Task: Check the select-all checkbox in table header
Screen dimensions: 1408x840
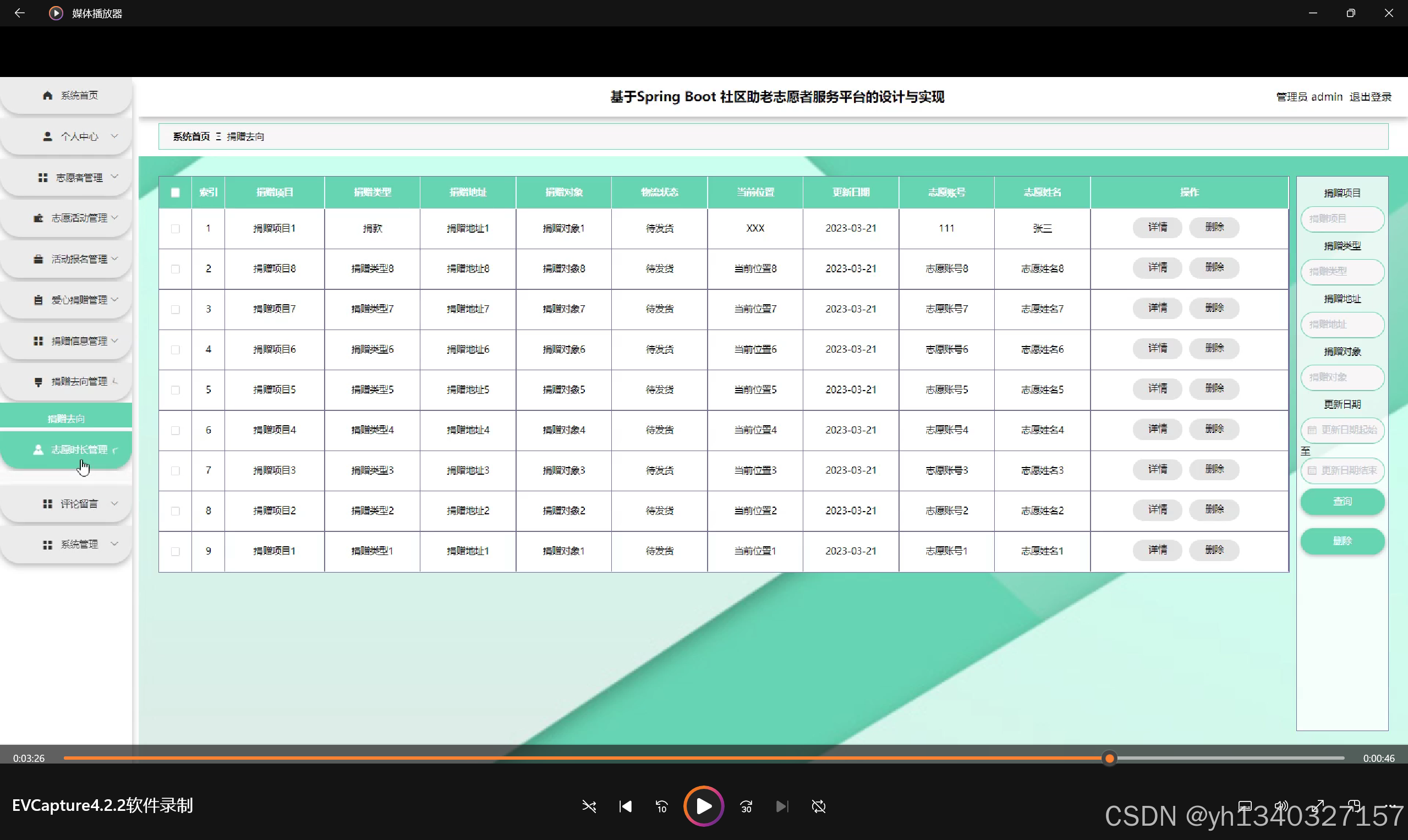Action: click(x=176, y=193)
